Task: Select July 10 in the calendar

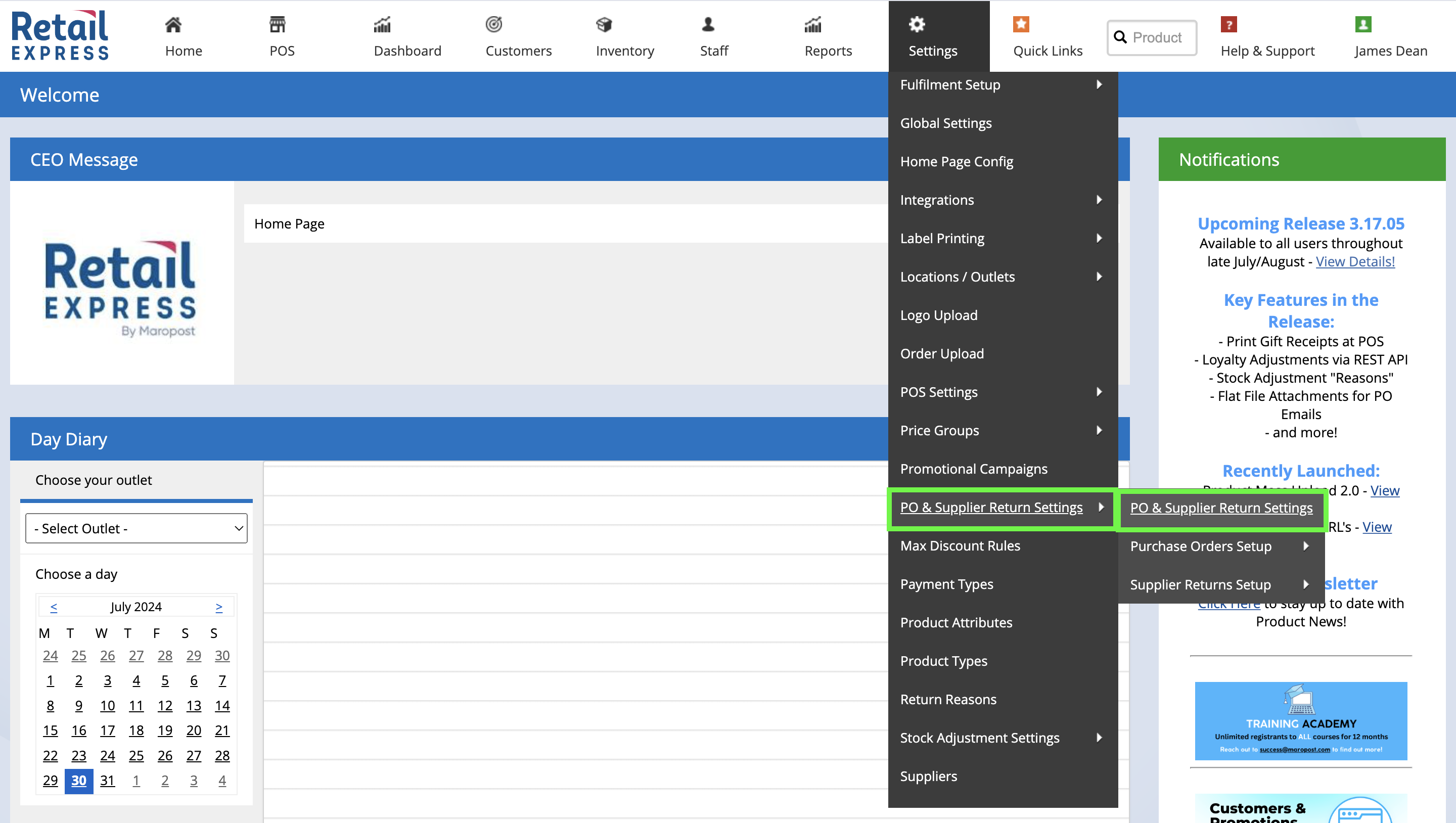Action: click(x=107, y=705)
